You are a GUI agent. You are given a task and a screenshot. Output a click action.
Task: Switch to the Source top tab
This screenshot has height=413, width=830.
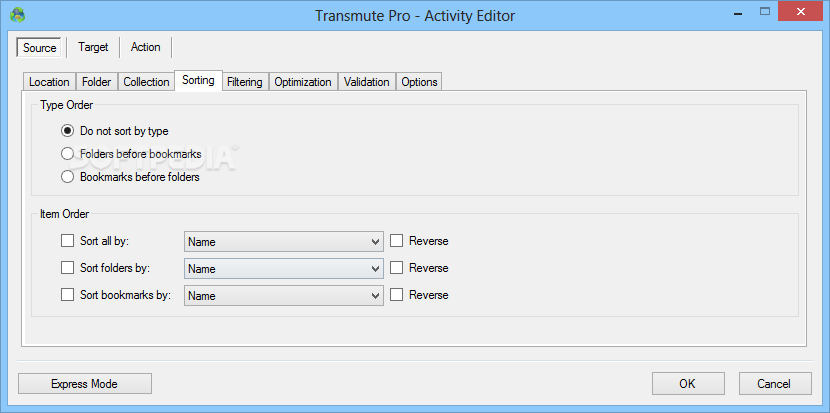coord(40,48)
